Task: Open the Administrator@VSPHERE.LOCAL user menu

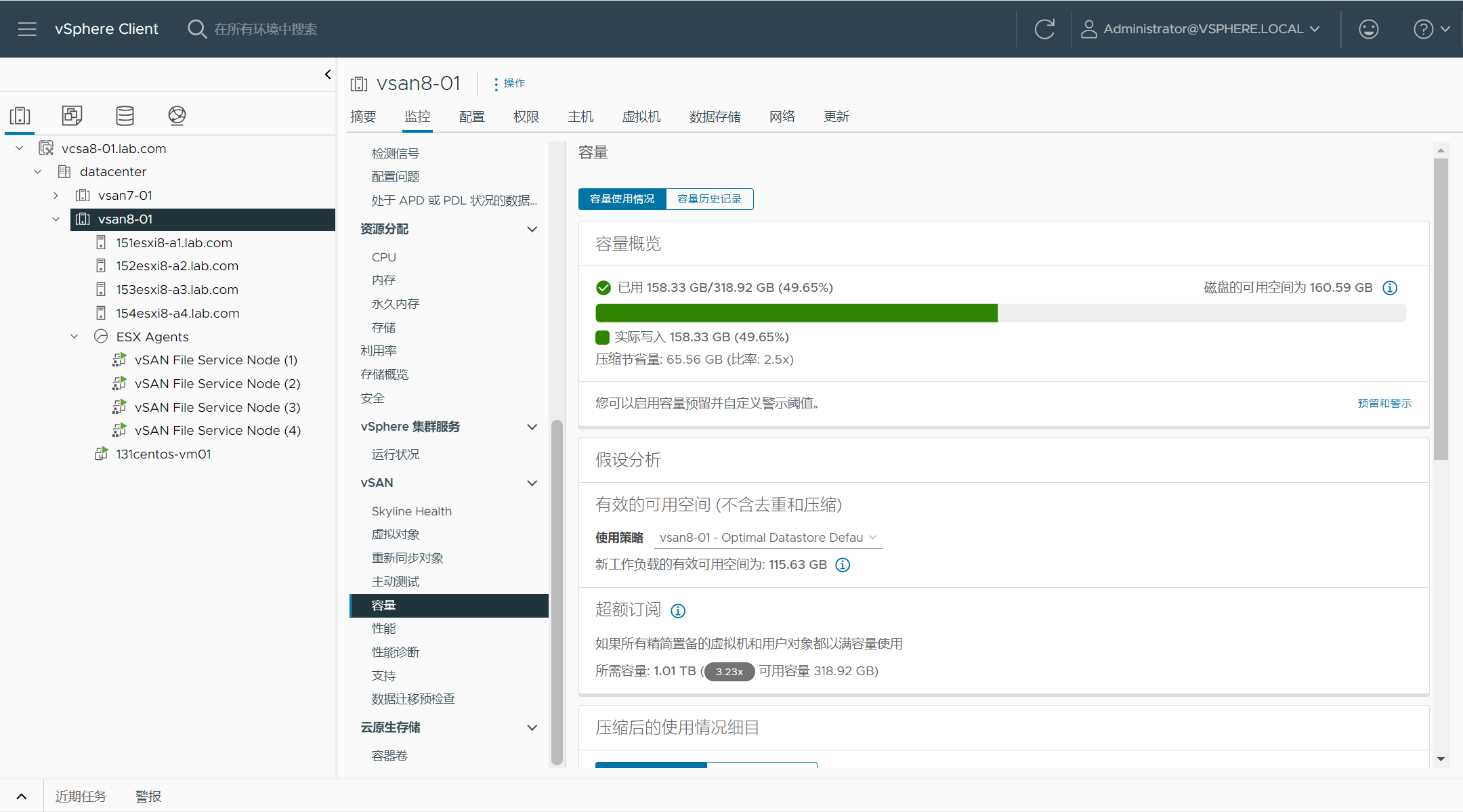Action: [x=1200, y=29]
